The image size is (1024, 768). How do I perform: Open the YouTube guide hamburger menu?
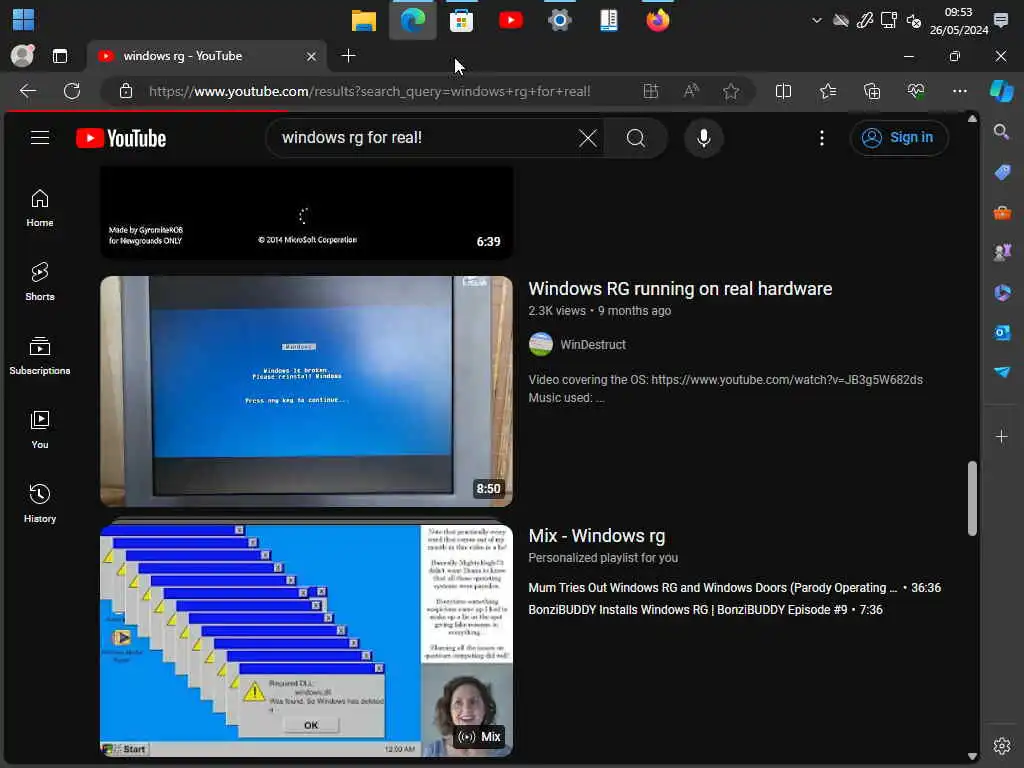pyautogui.click(x=40, y=138)
